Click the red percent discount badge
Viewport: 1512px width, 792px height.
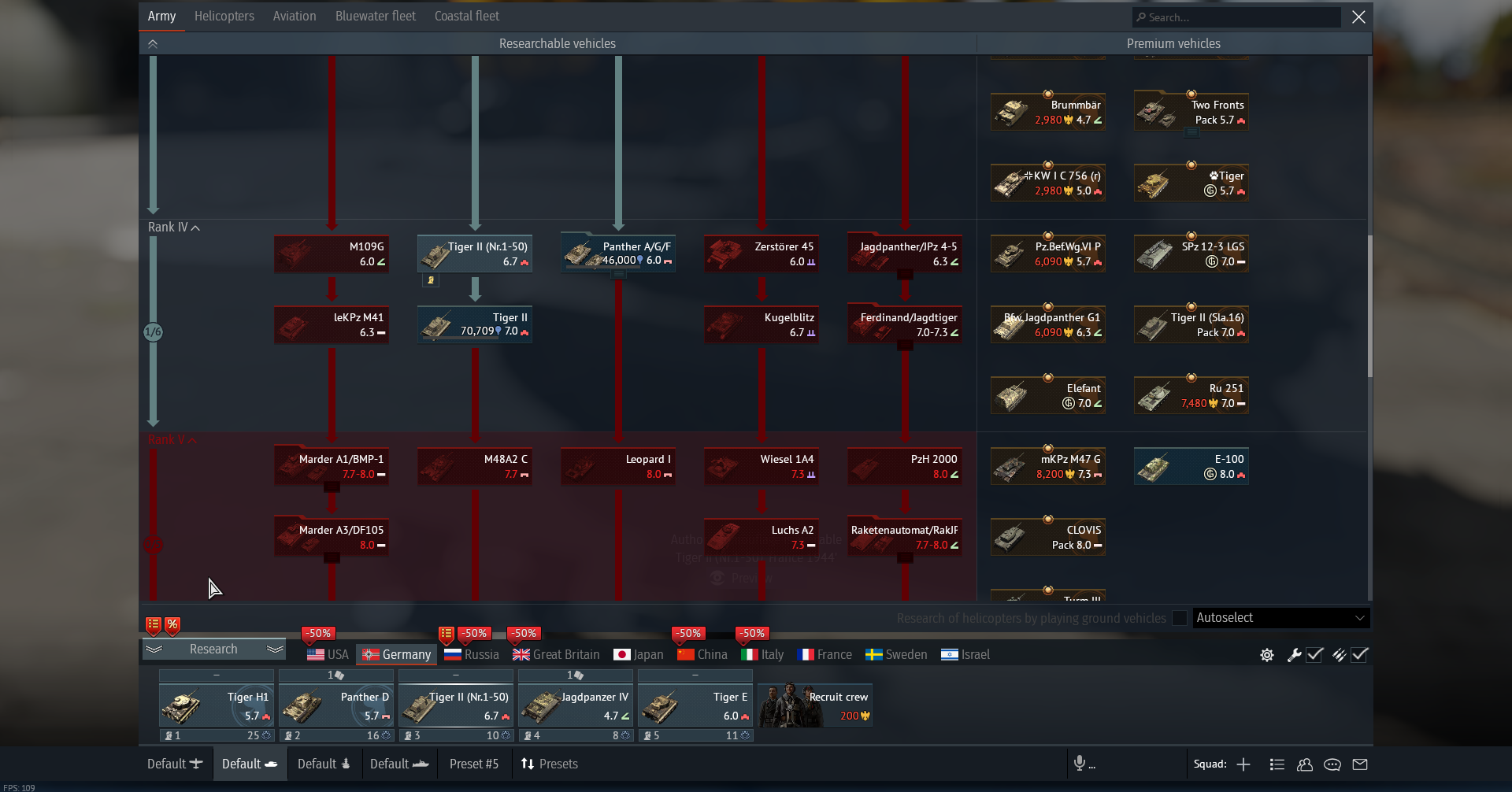tap(172, 625)
